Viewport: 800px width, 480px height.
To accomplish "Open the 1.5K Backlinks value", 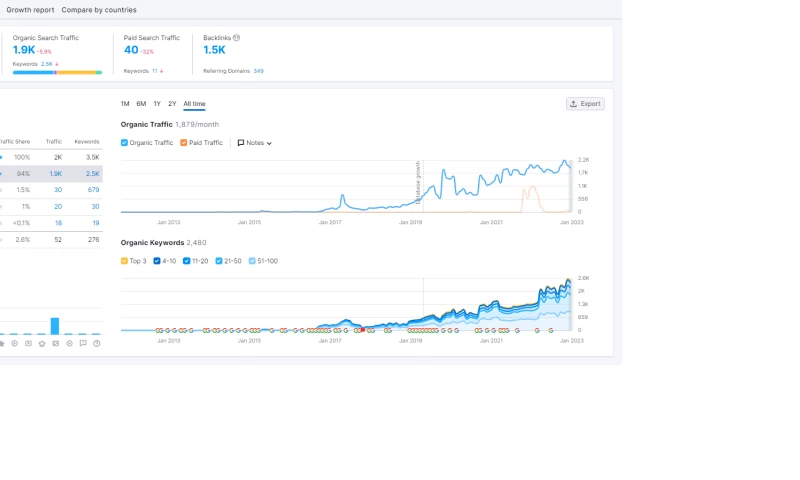I will pos(214,50).
